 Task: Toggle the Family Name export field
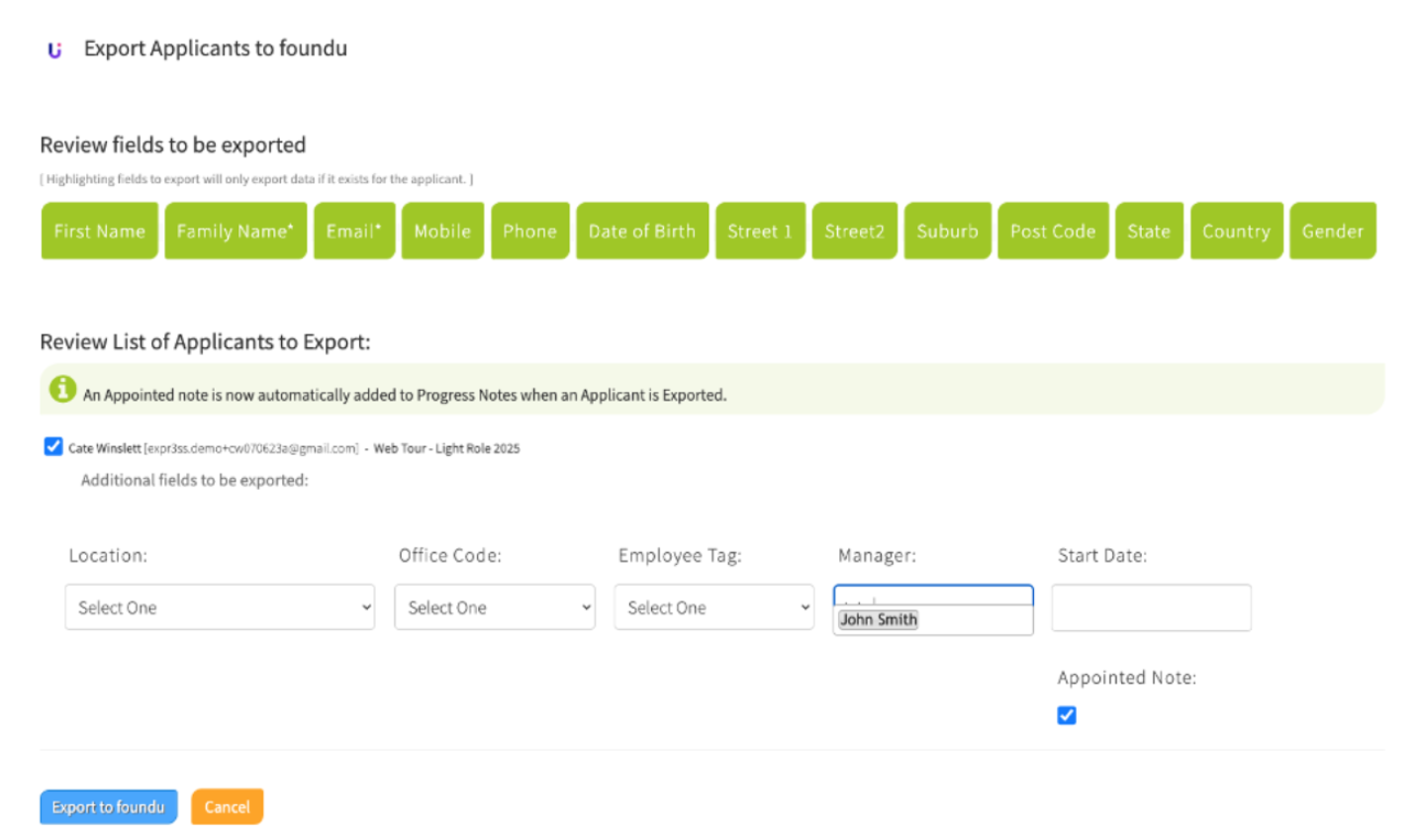[236, 232]
